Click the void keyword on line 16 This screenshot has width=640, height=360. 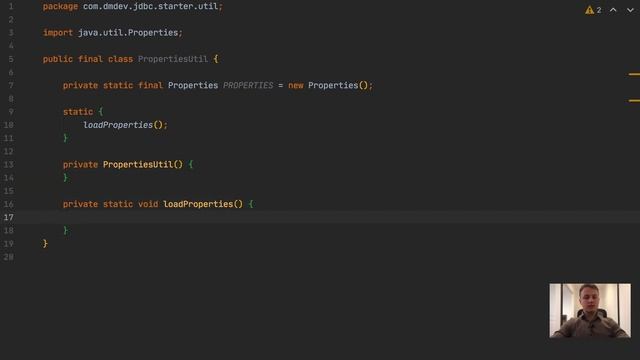(x=148, y=204)
